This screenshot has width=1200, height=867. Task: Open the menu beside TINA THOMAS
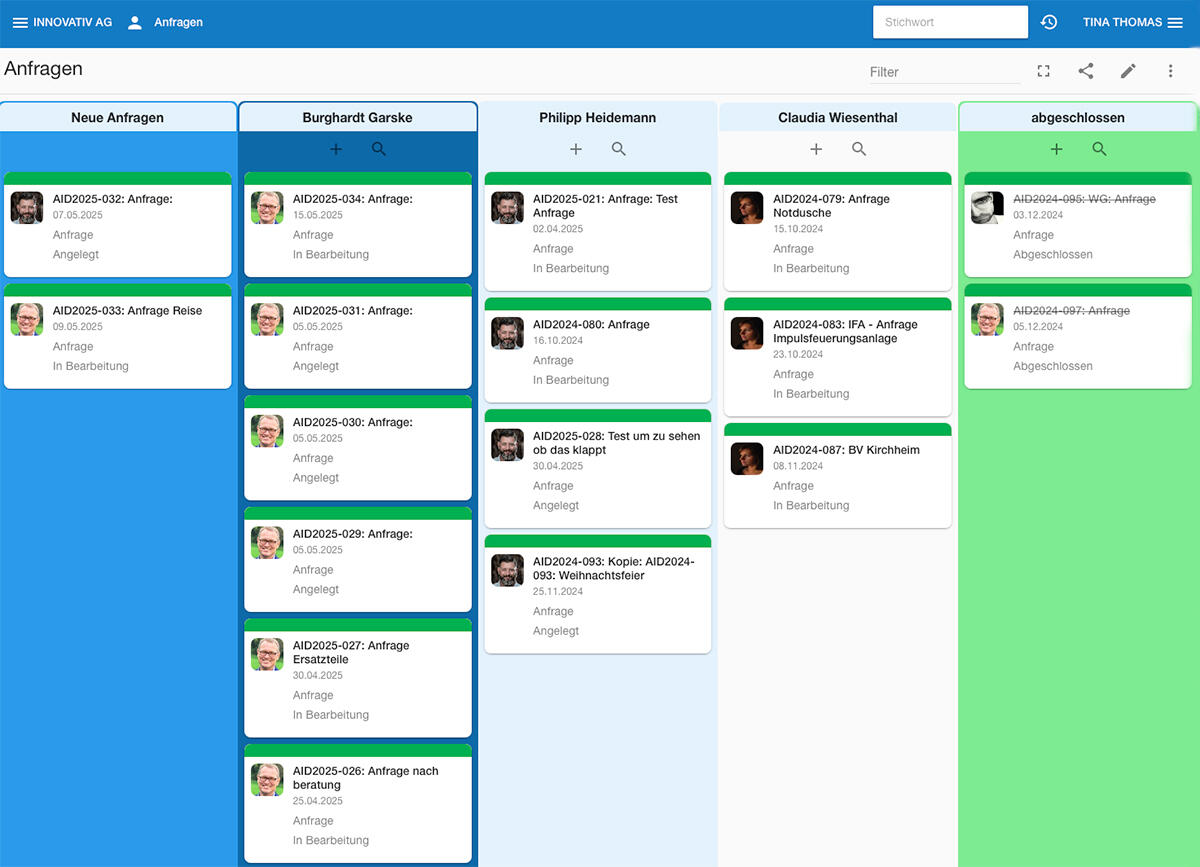point(1176,21)
